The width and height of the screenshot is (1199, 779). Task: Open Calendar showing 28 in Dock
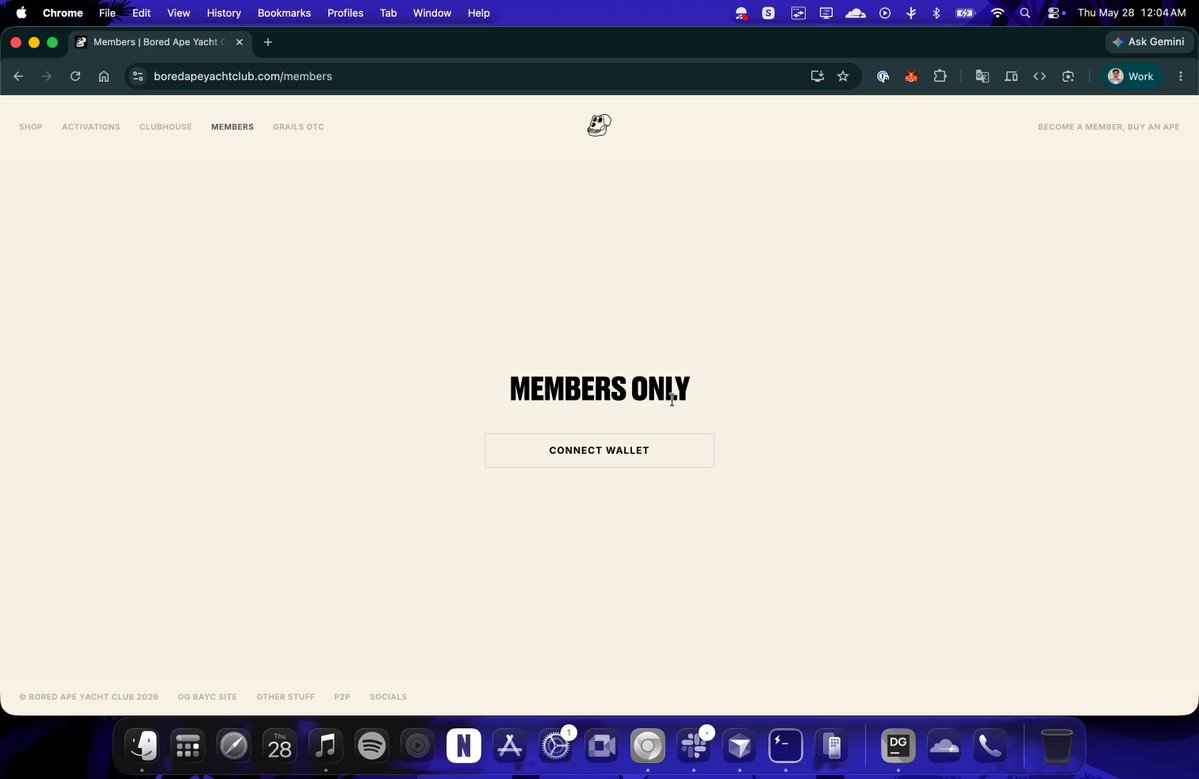pyautogui.click(x=279, y=745)
